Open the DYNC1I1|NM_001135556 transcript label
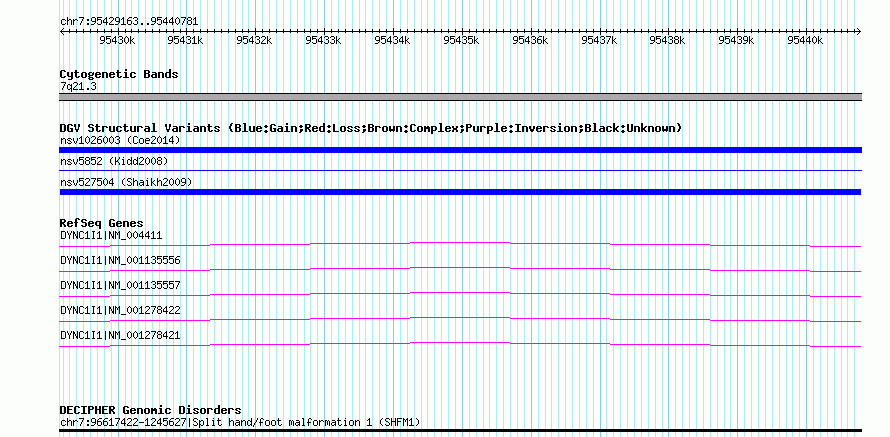890x437 pixels. pyautogui.click(x=120, y=260)
